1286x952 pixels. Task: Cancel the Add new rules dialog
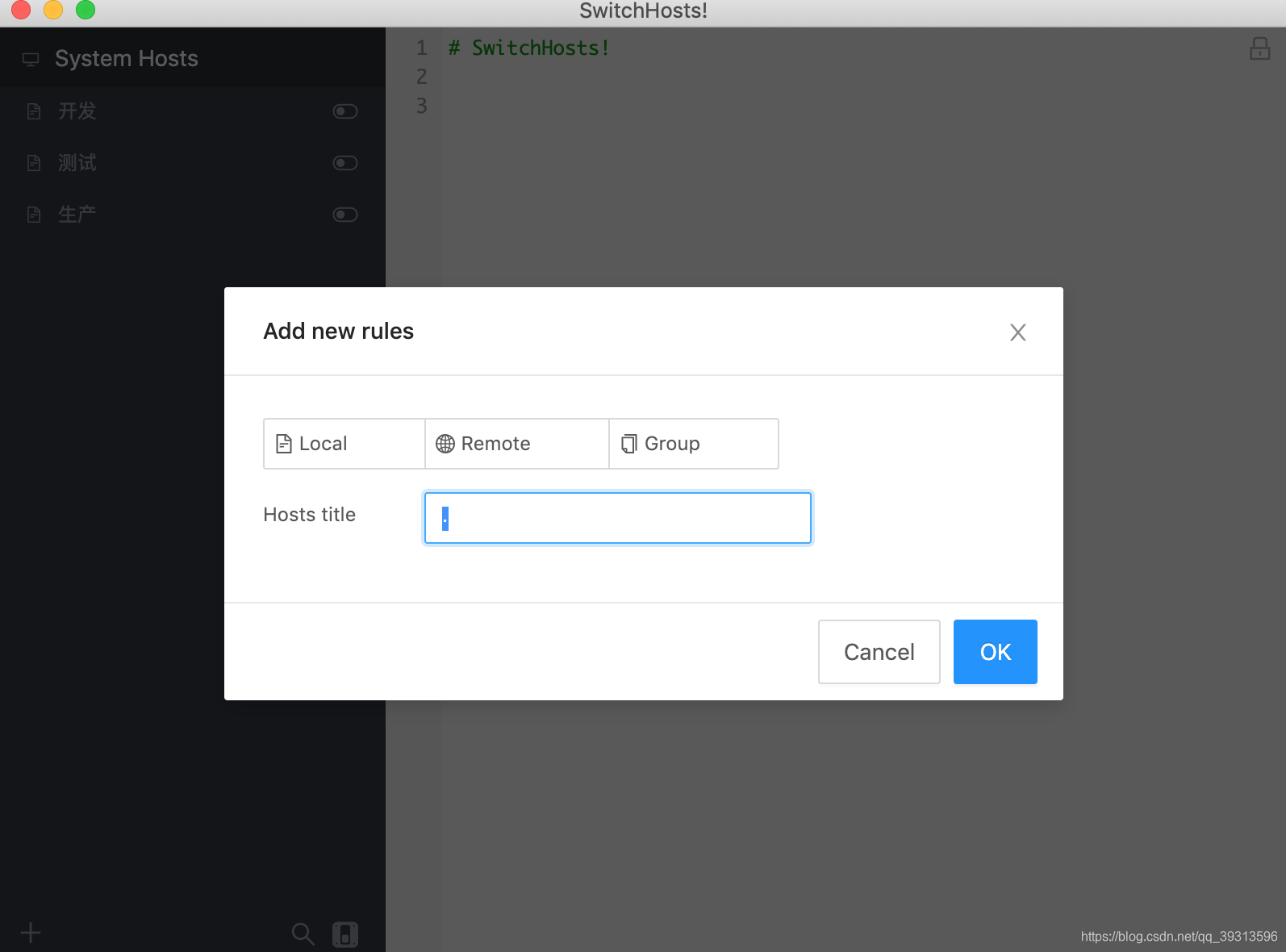tap(879, 652)
